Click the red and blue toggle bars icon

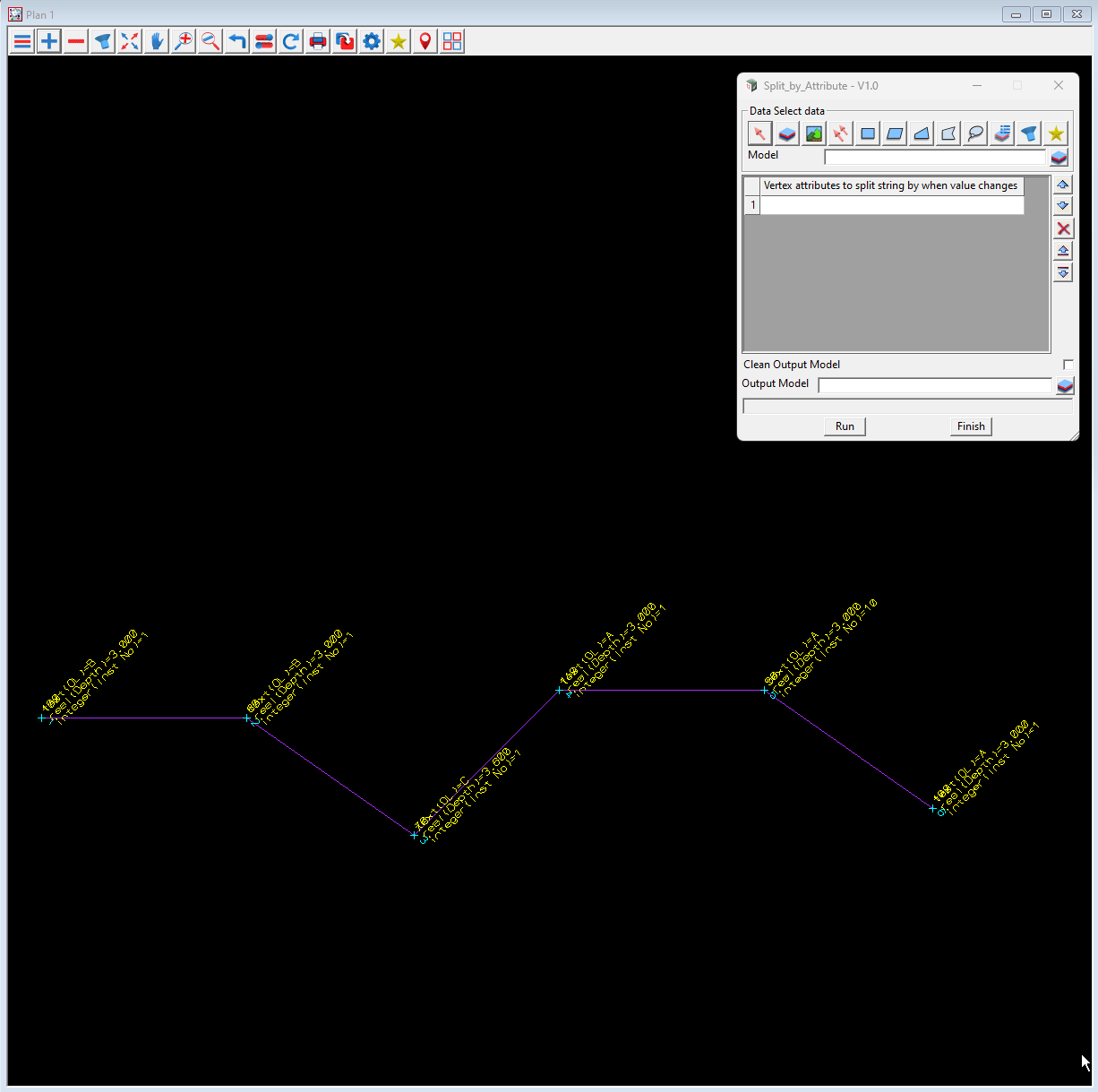(264, 41)
